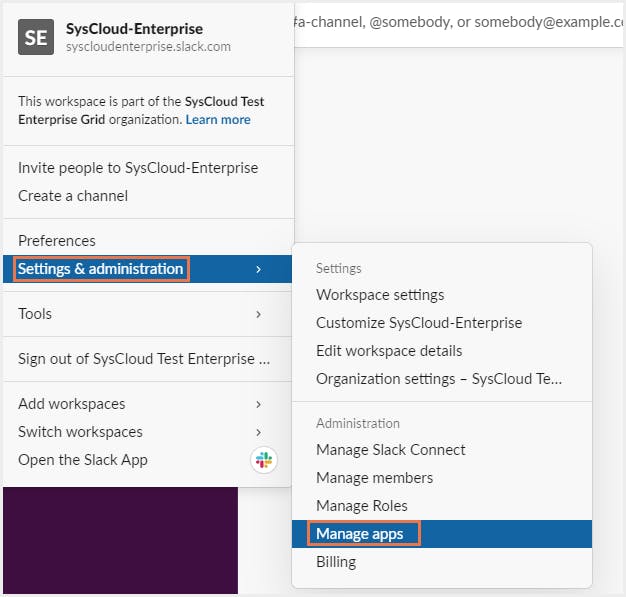The width and height of the screenshot is (626, 597).
Task: Open Workspace settings
Action: click(380, 295)
